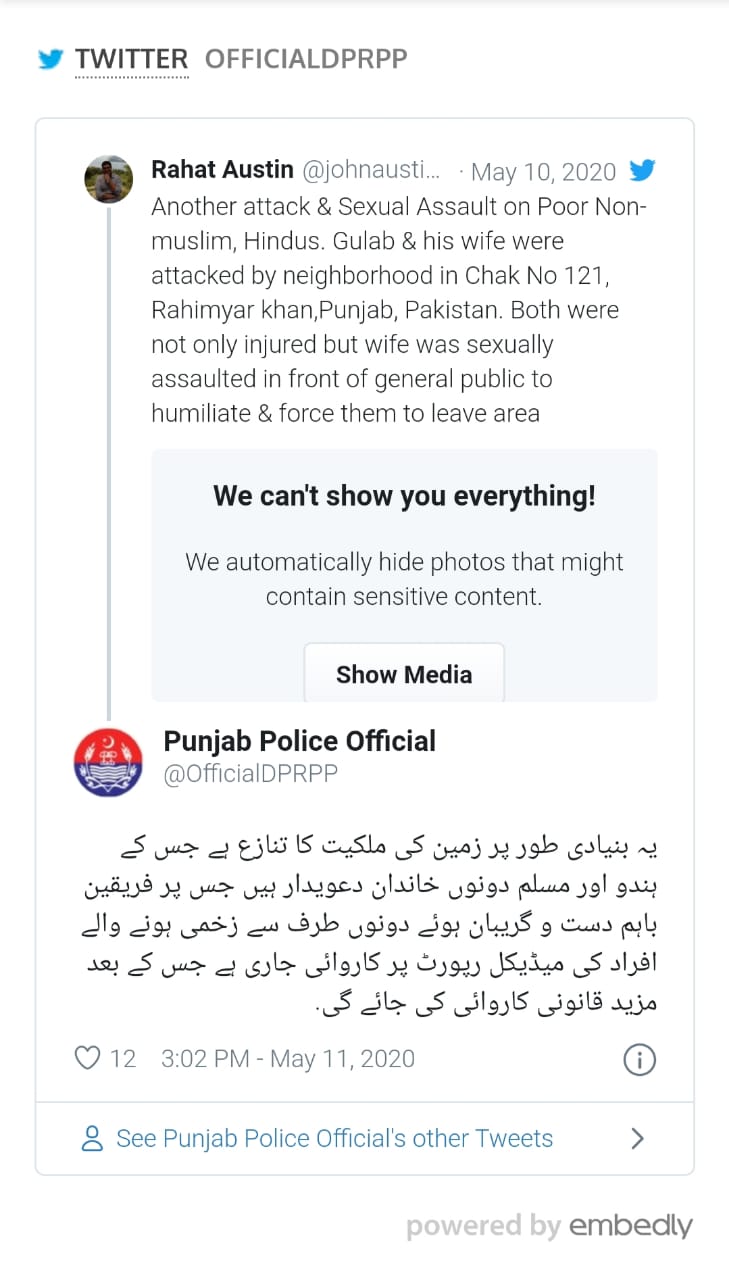This screenshot has width=729, height=1280.
Task: Expand the other Tweets chevron arrow
Action: (638, 1138)
